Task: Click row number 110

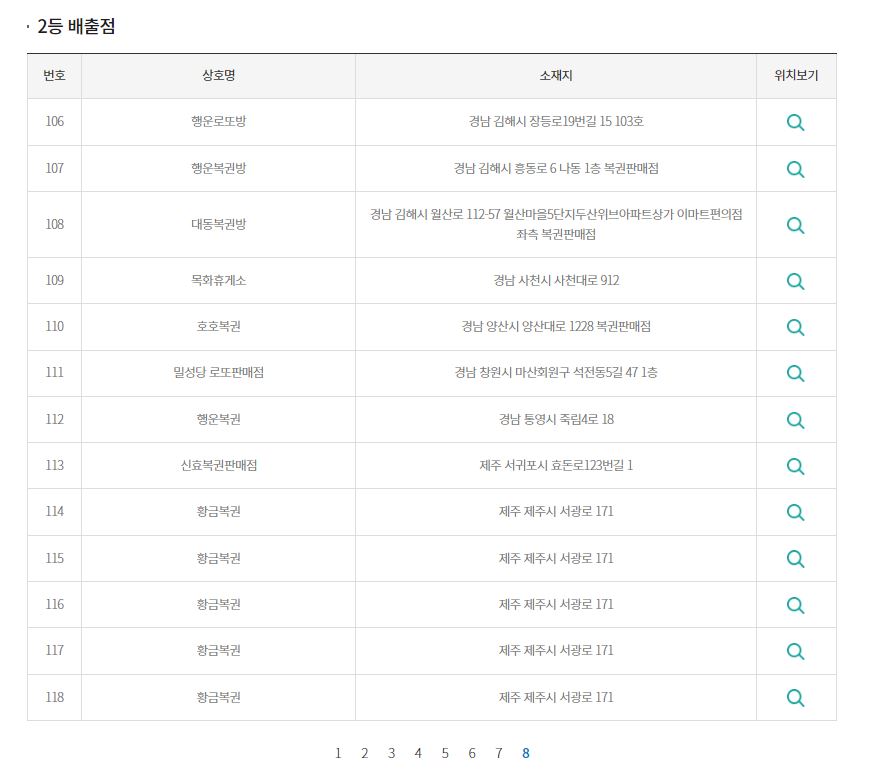Action: 55,326
